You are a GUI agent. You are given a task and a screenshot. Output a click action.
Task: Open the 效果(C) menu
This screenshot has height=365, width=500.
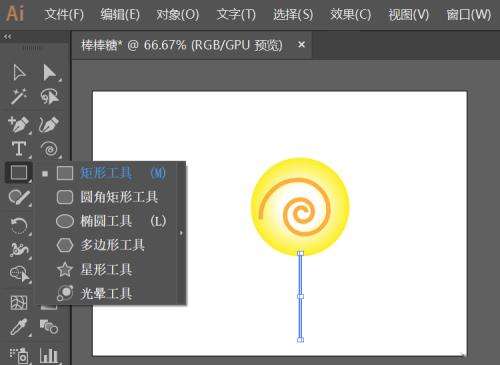[350, 14]
